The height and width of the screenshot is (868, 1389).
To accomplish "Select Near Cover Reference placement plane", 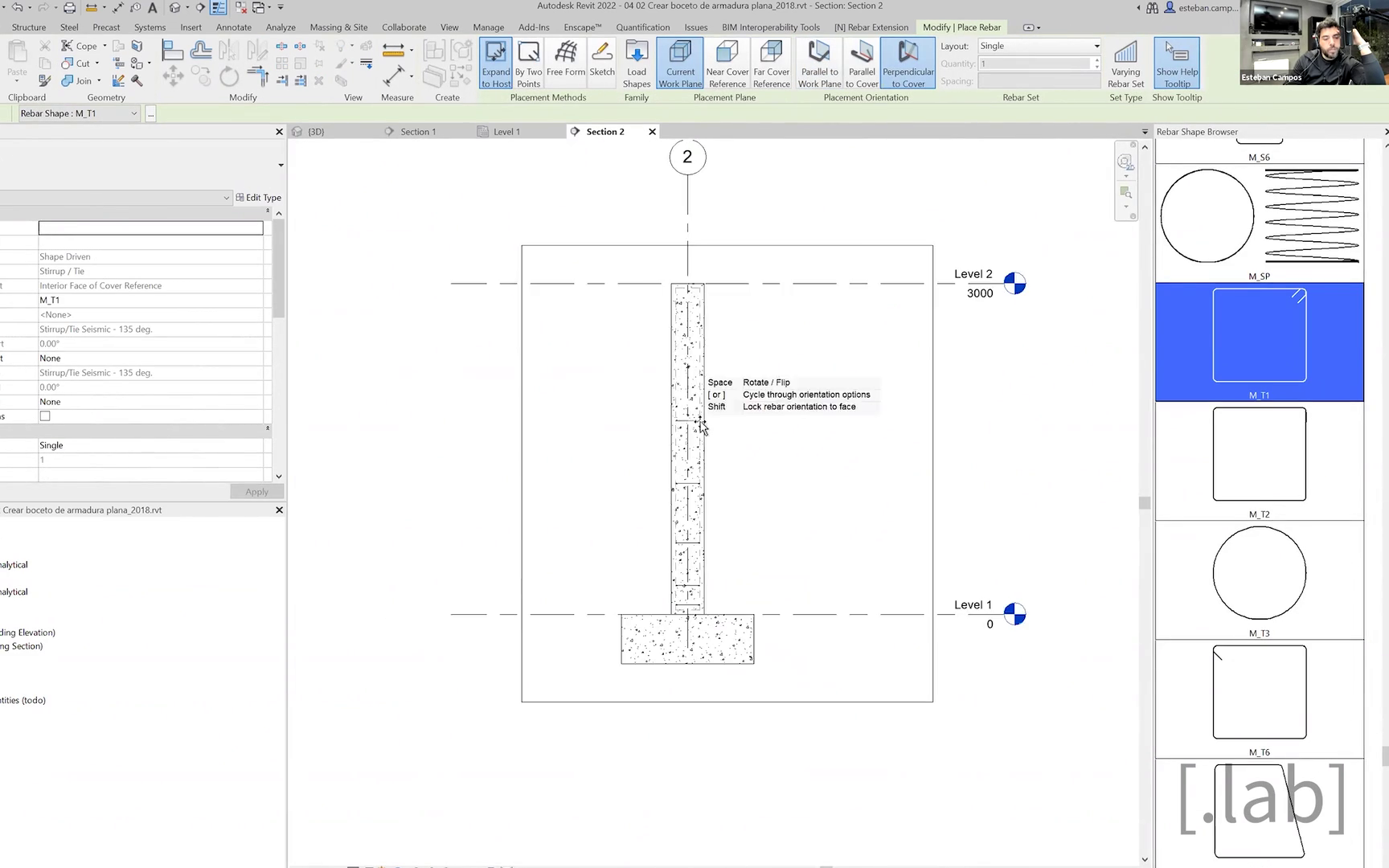I will [x=727, y=63].
